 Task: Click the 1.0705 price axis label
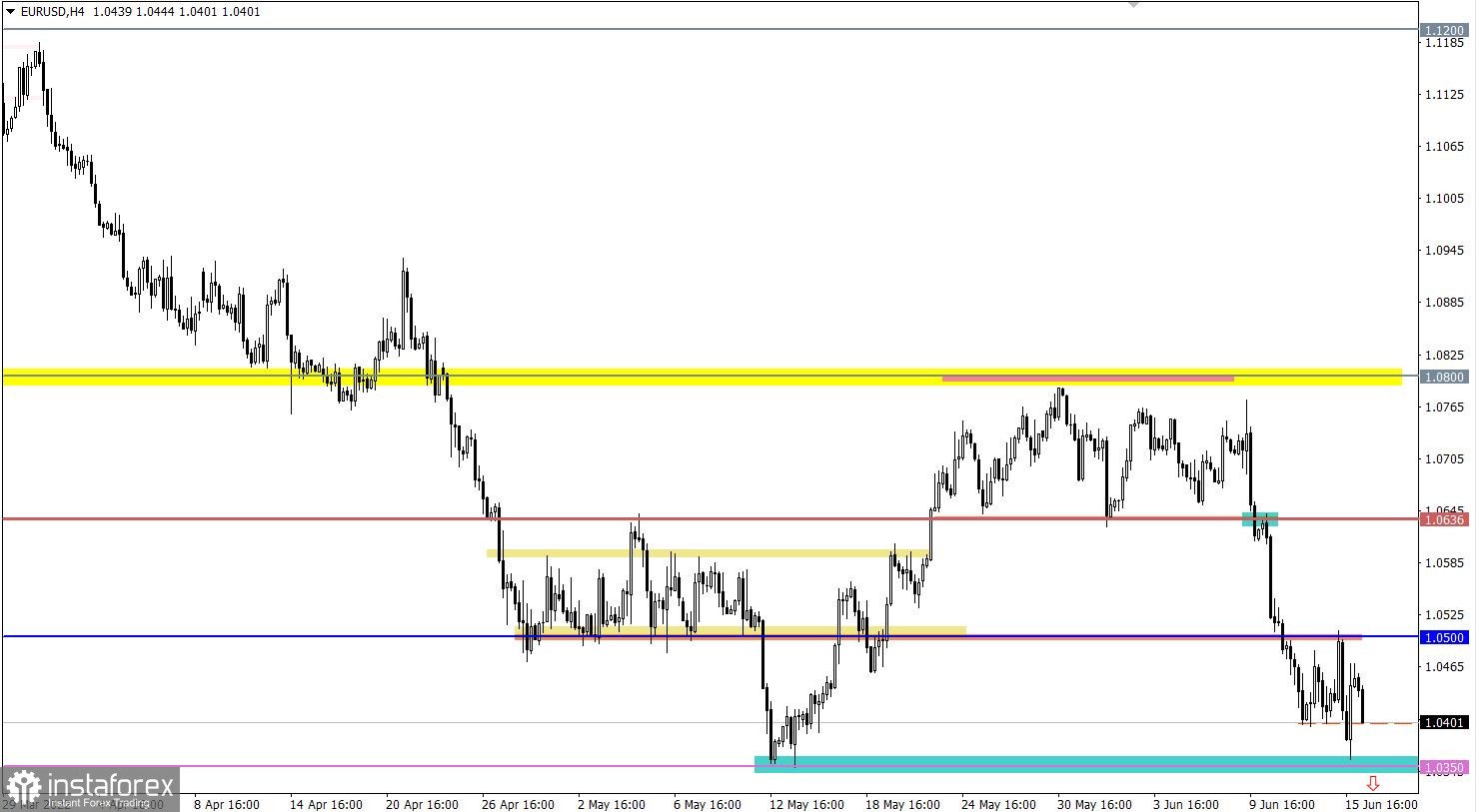tap(1446, 459)
